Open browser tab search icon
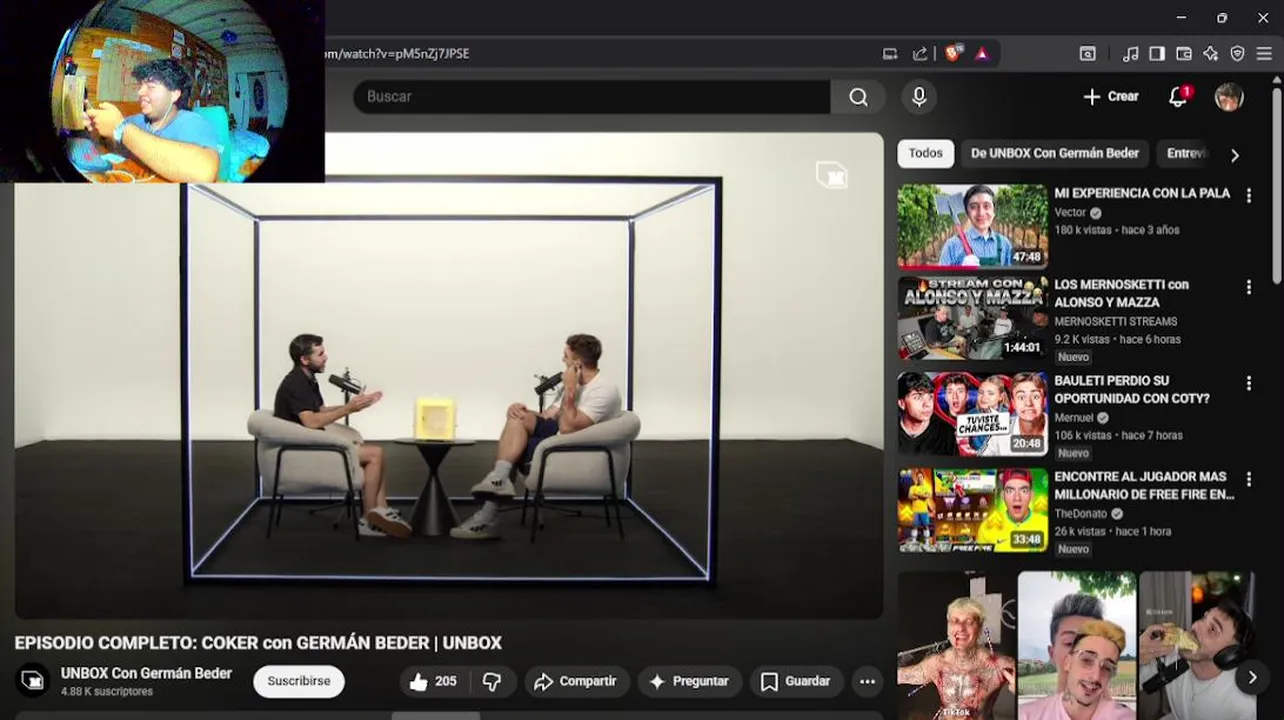 [x=1087, y=54]
